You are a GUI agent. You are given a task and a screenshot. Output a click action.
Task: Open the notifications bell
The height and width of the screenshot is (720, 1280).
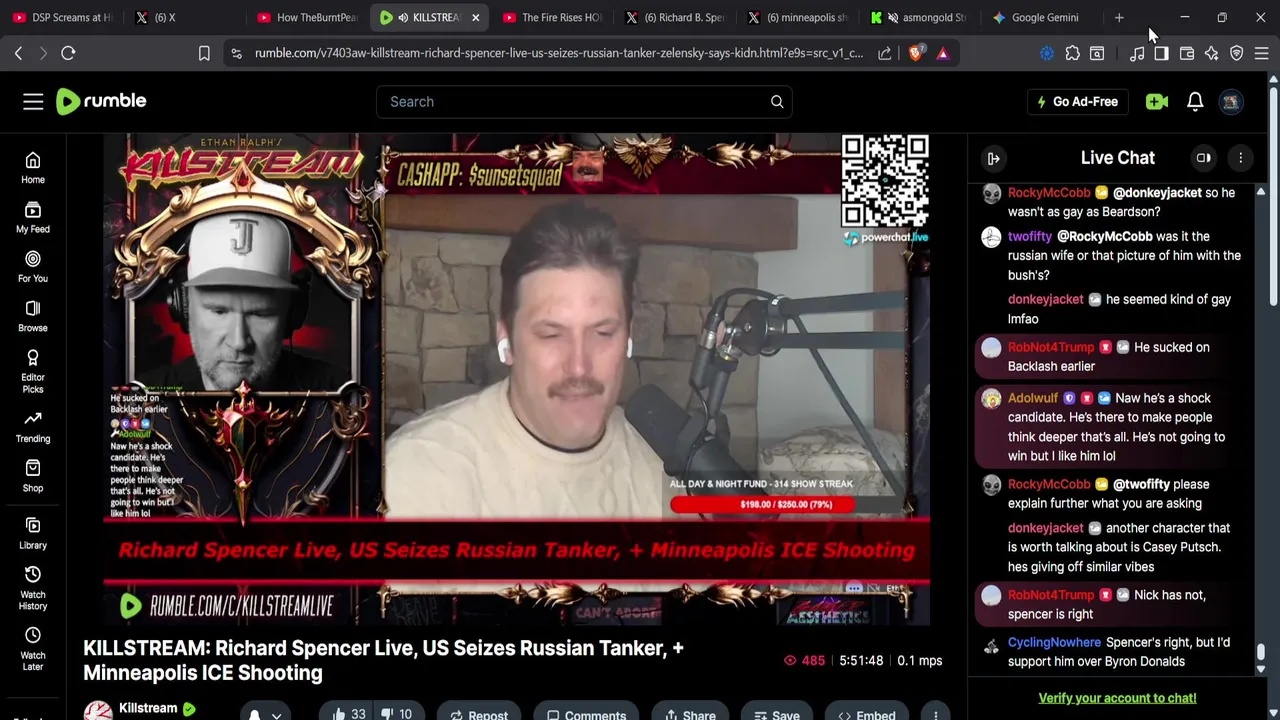1195,101
